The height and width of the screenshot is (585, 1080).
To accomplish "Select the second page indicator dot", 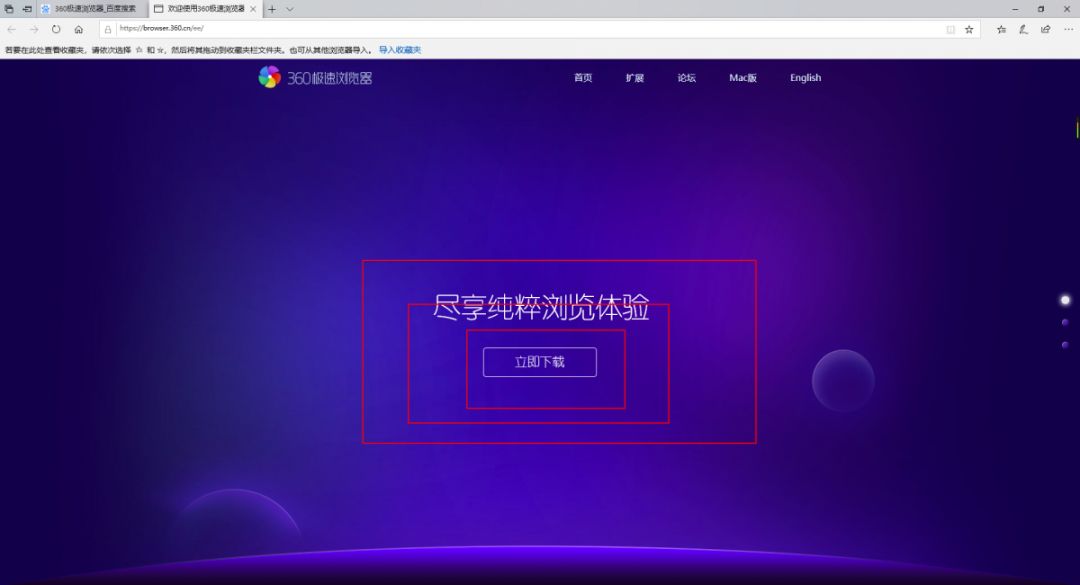I will 1065,322.
